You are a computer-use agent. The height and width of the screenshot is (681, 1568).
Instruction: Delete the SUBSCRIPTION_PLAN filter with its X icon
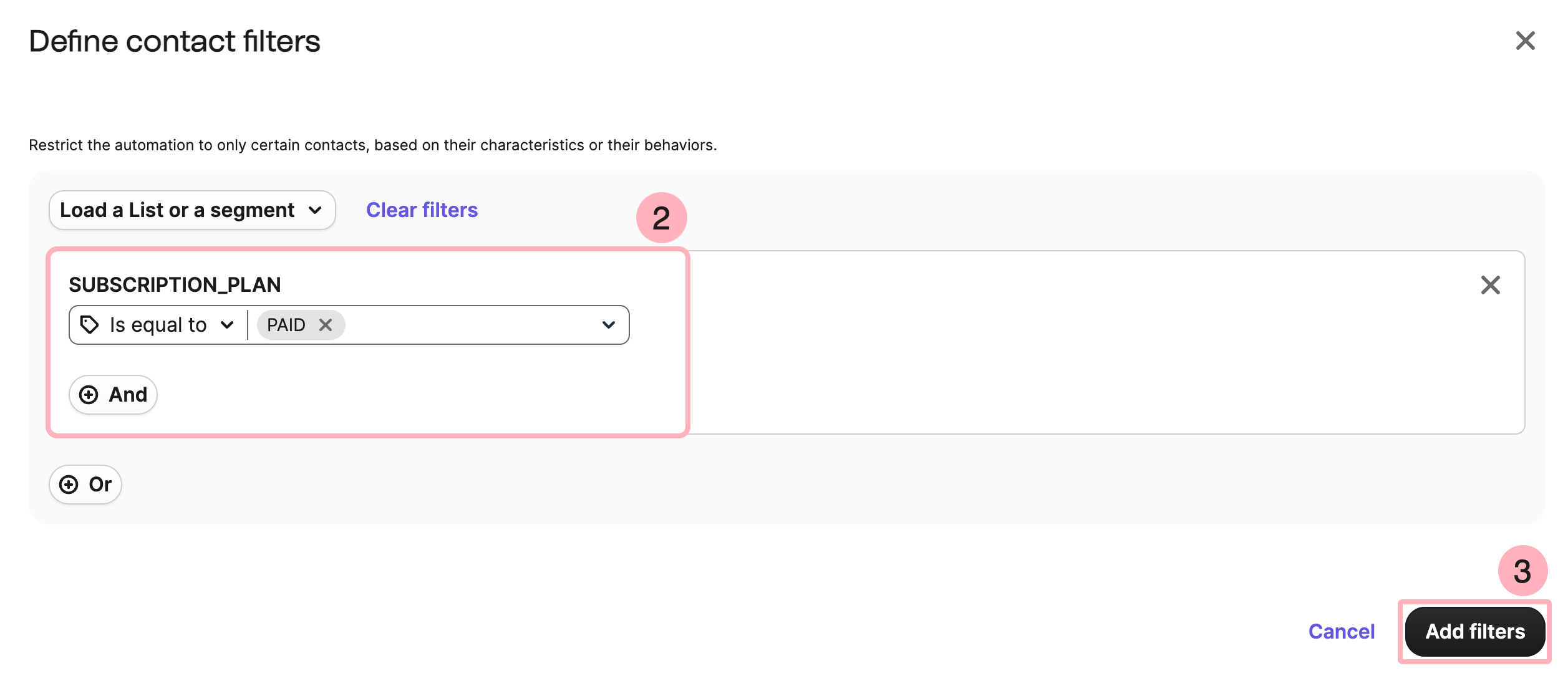click(x=1490, y=285)
